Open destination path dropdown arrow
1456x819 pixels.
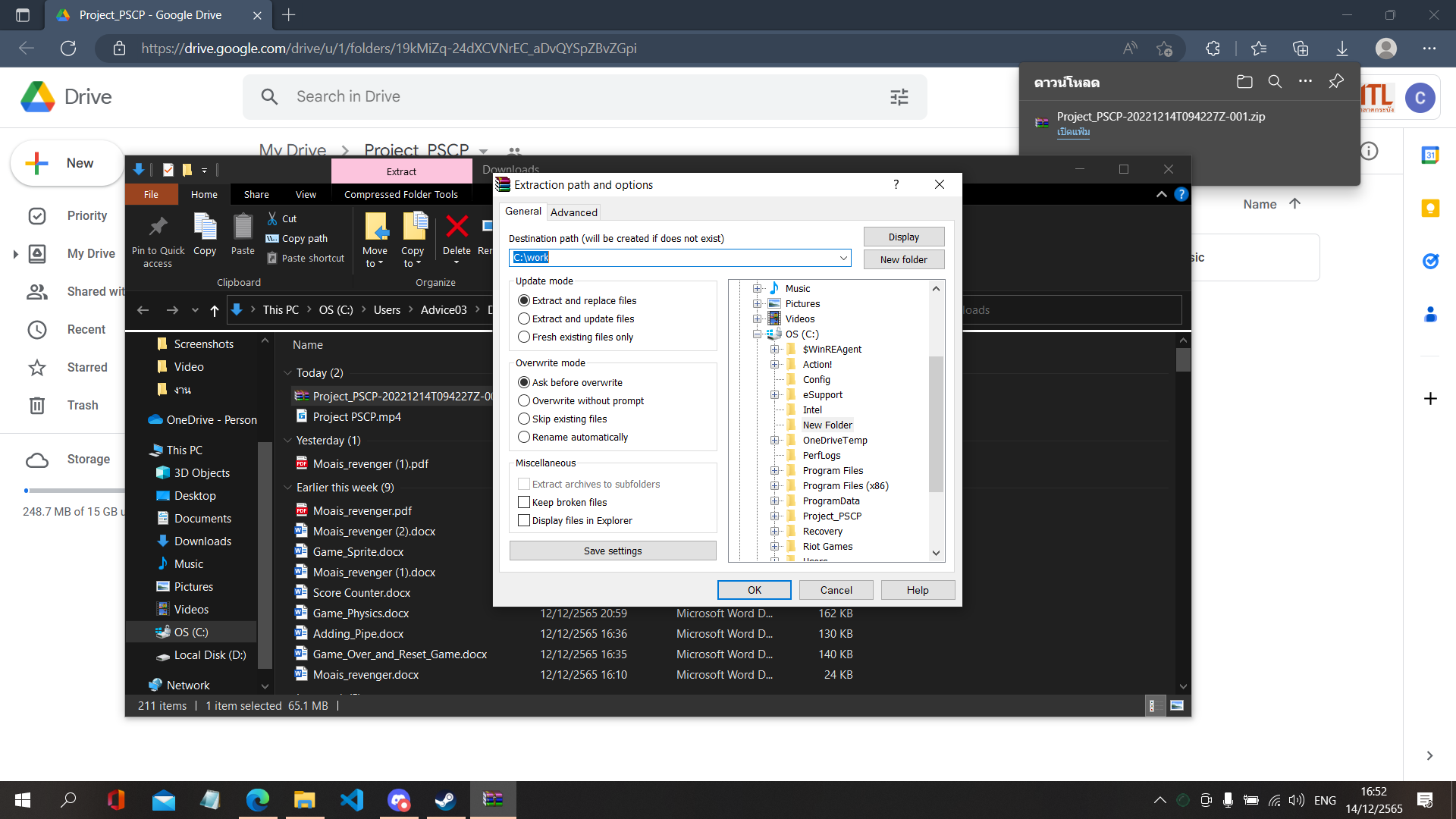(x=843, y=258)
